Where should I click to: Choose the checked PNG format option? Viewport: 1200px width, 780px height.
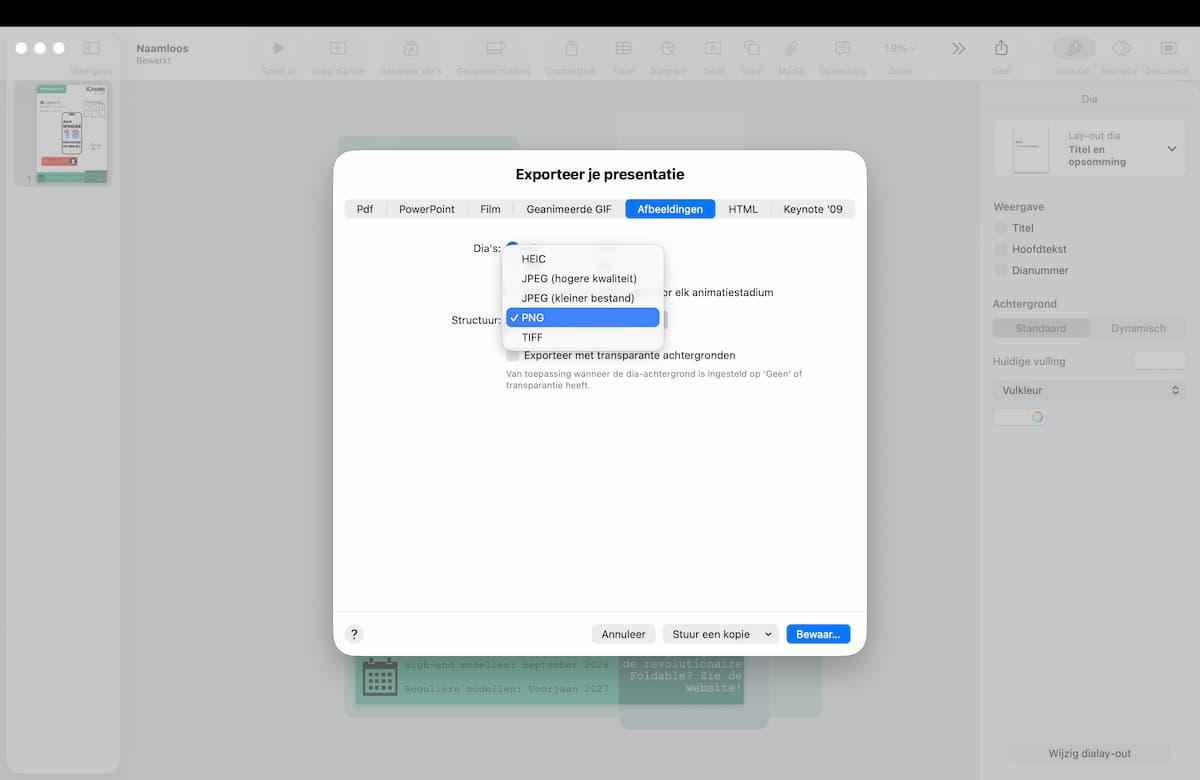click(582, 318)
